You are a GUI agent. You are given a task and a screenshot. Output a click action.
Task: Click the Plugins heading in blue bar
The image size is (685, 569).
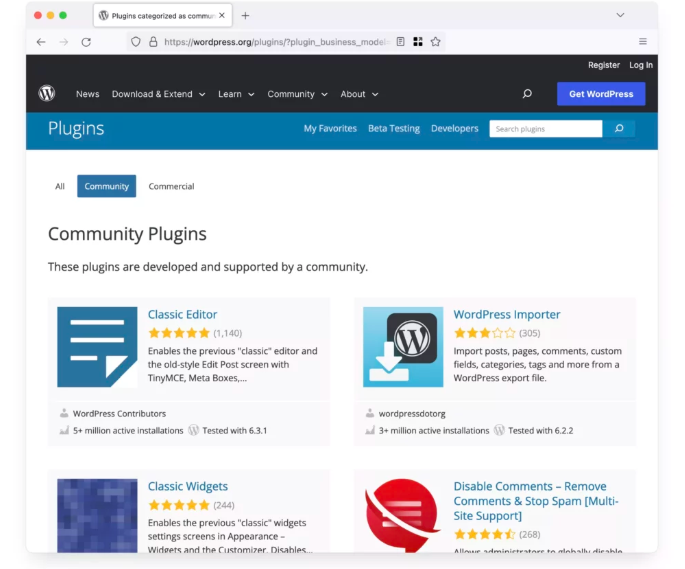[76, 129]
